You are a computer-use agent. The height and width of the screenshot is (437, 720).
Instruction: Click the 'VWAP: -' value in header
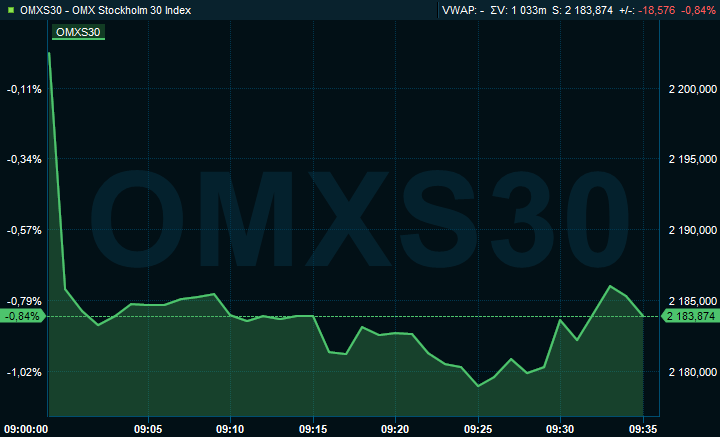click(x=463, y=10)
